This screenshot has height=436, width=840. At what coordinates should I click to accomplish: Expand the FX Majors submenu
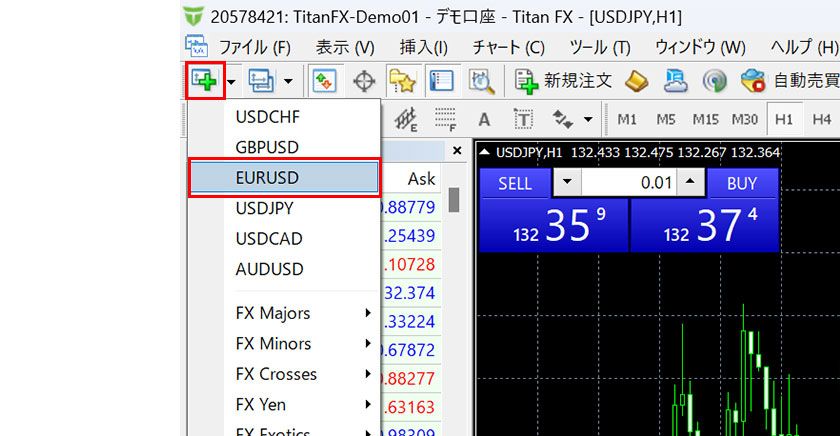click(x=284, y=313)
